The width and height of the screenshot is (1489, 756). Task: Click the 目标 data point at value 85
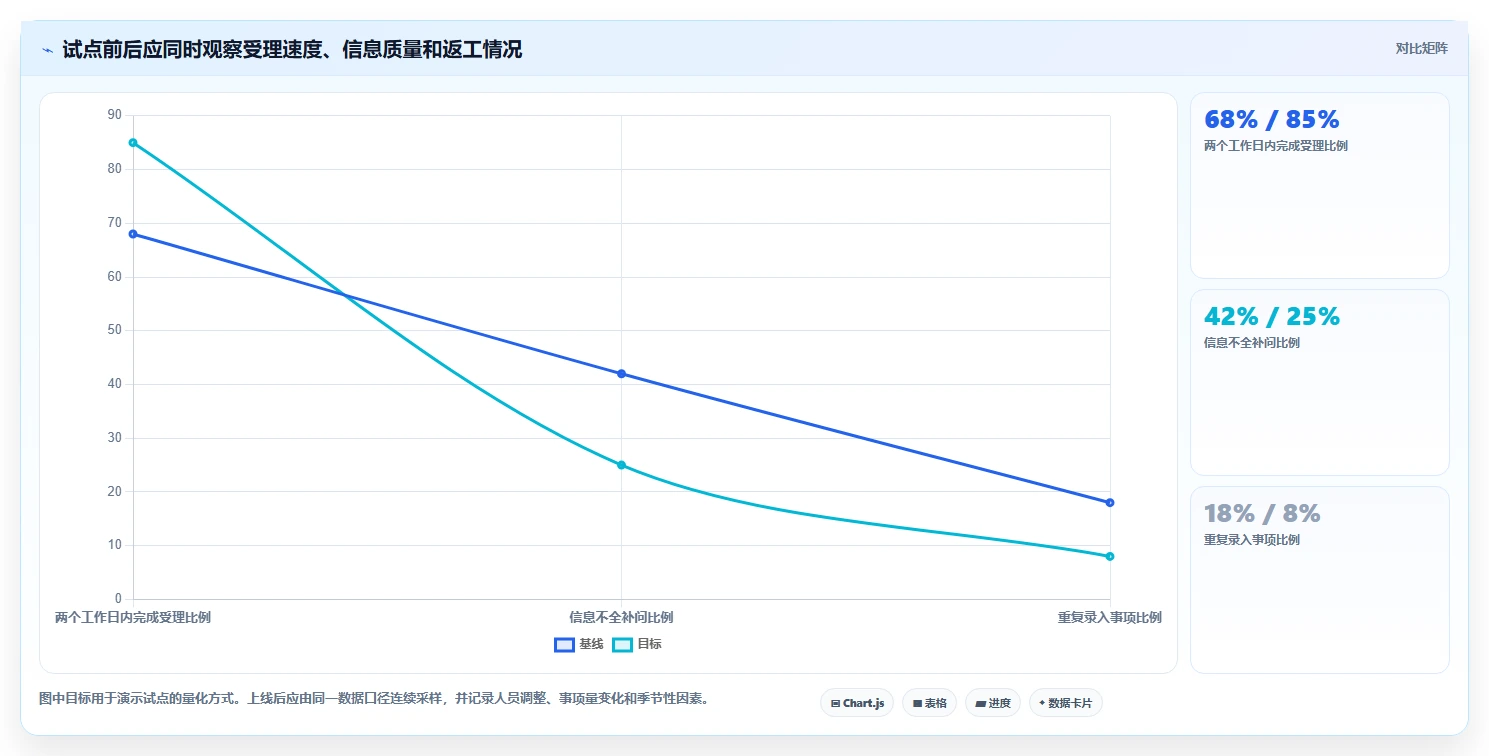click(x=133, y=142)
